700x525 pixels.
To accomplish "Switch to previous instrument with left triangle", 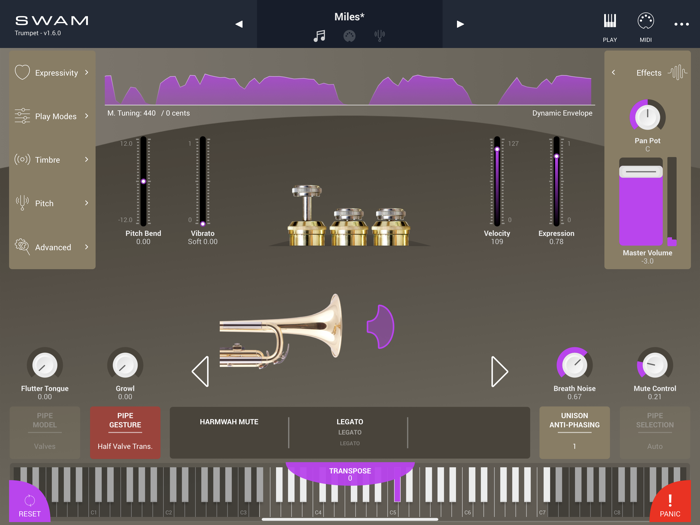I will pyautogui.click(x=200, y=371).
